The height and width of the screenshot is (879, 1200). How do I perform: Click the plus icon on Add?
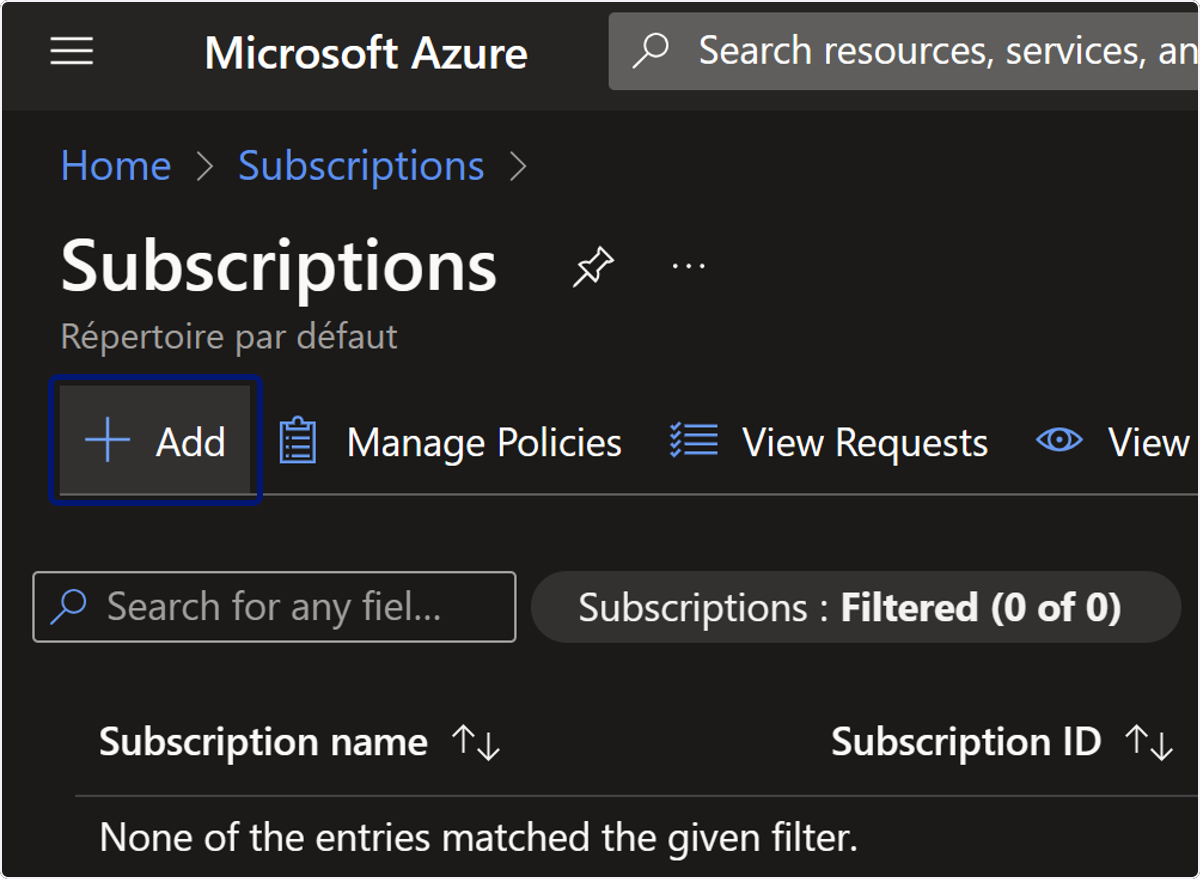107,441
